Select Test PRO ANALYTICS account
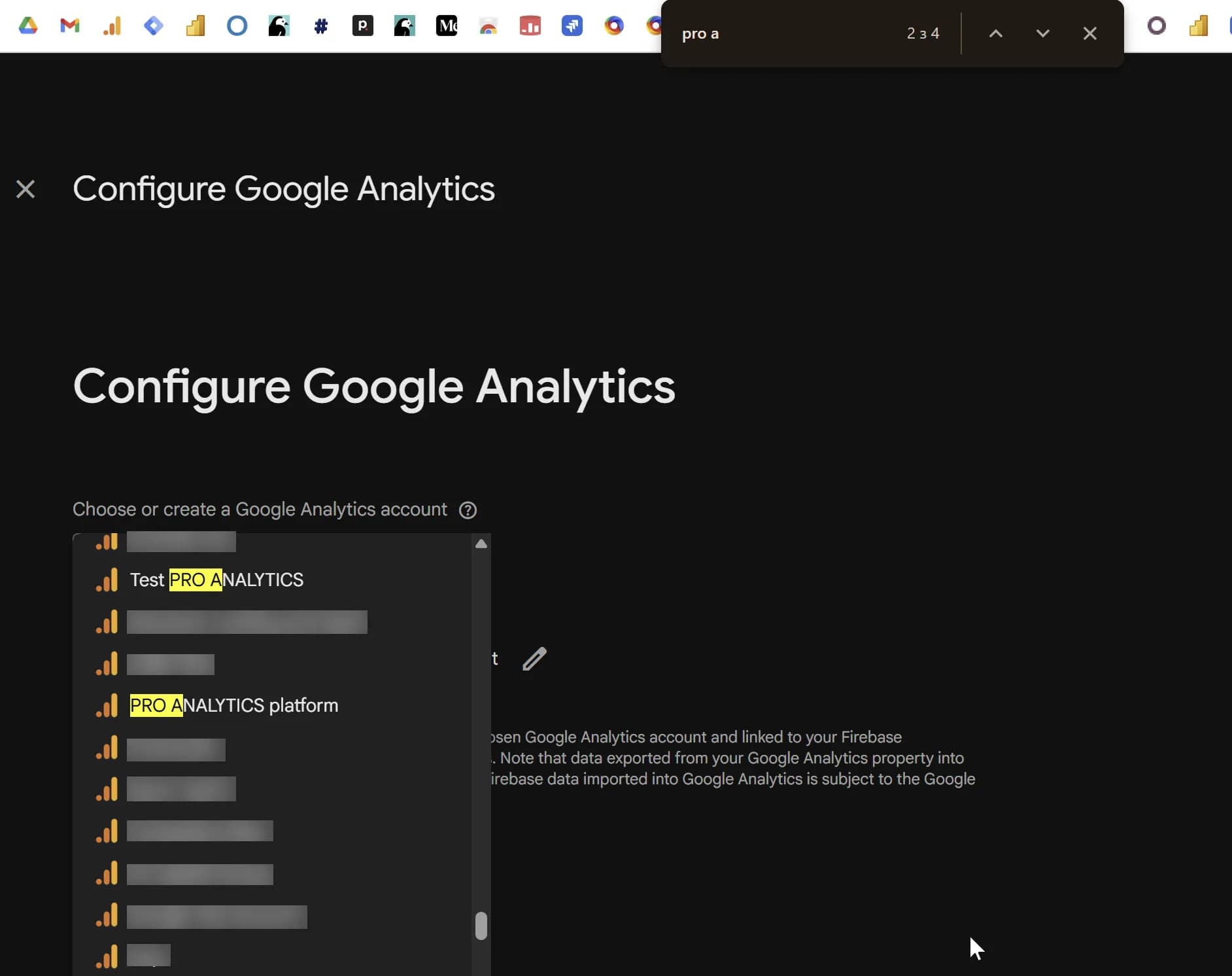1232x976 pixels. pos(216,580)
